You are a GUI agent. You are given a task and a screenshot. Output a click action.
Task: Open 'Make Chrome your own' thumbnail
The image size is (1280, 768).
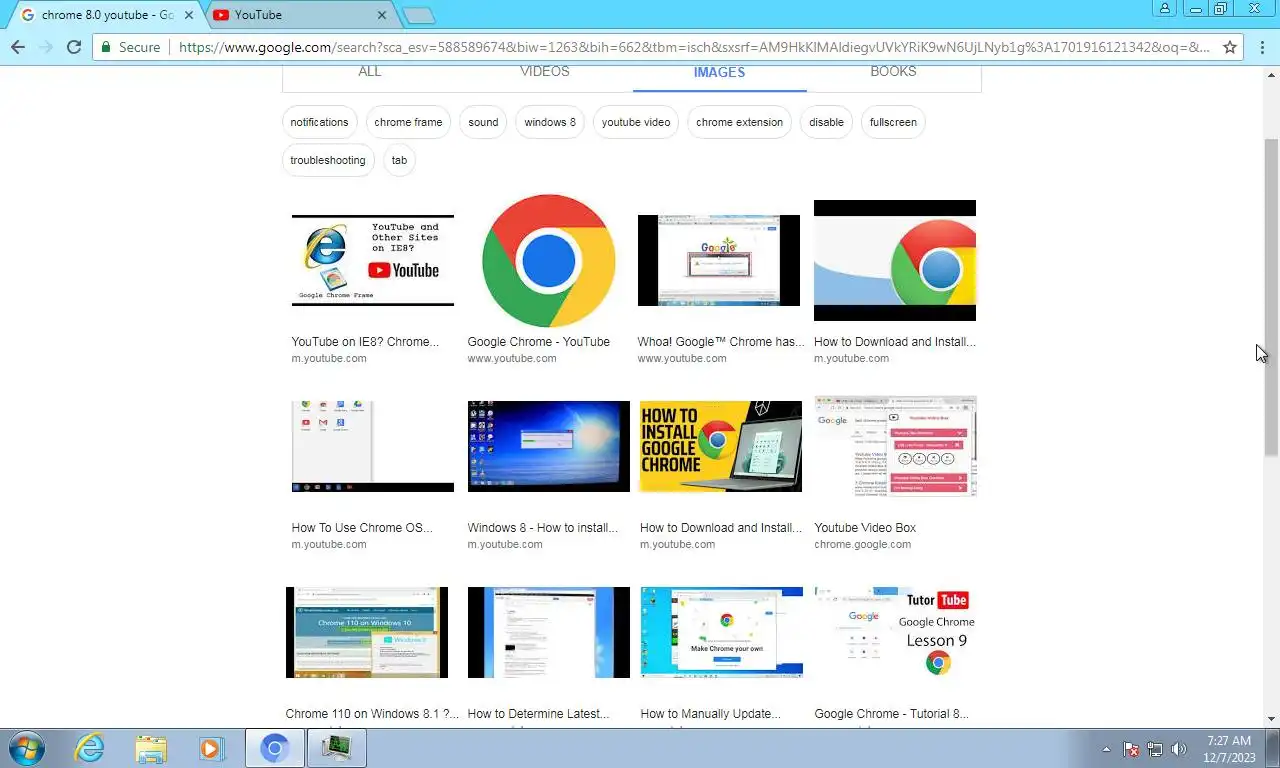click(x=722, y=632)
